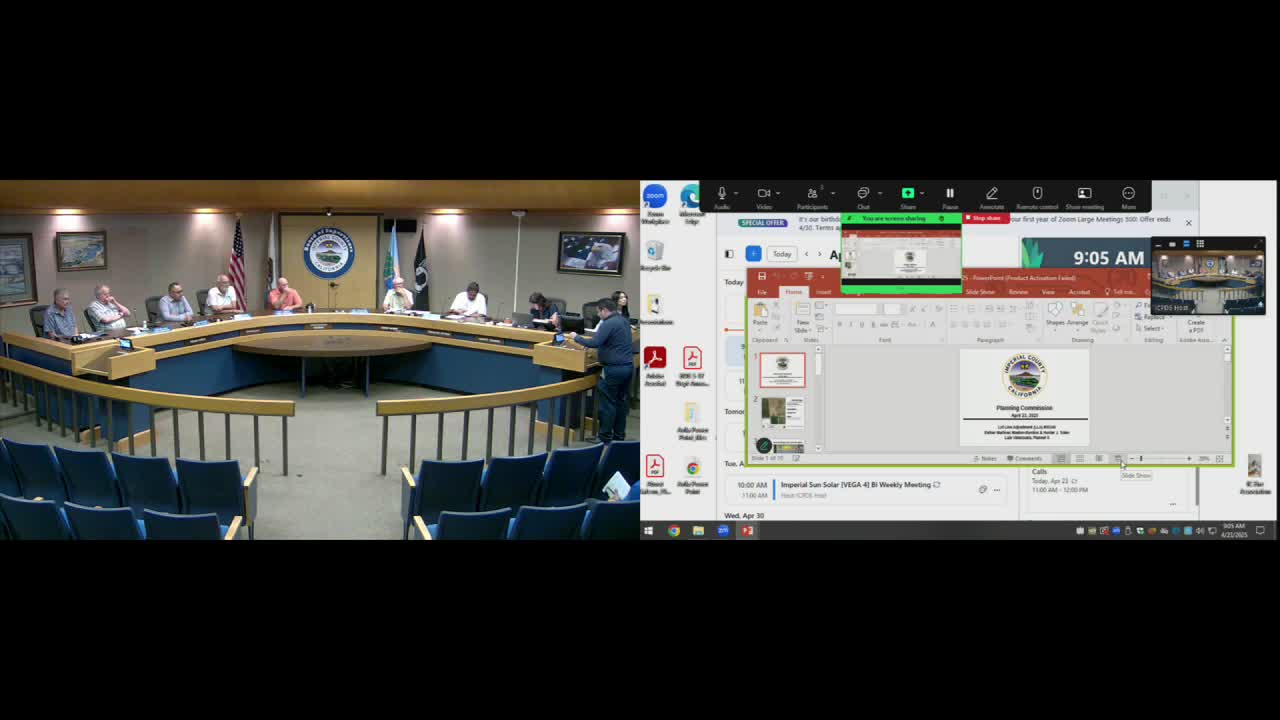Open the Zoom Chat panel
1280x720 pixels.
point(862,194)
